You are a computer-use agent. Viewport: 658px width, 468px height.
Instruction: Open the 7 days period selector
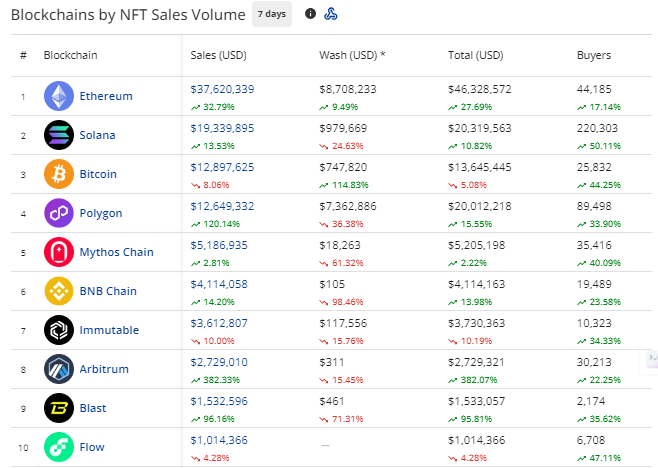pos(272,14)
